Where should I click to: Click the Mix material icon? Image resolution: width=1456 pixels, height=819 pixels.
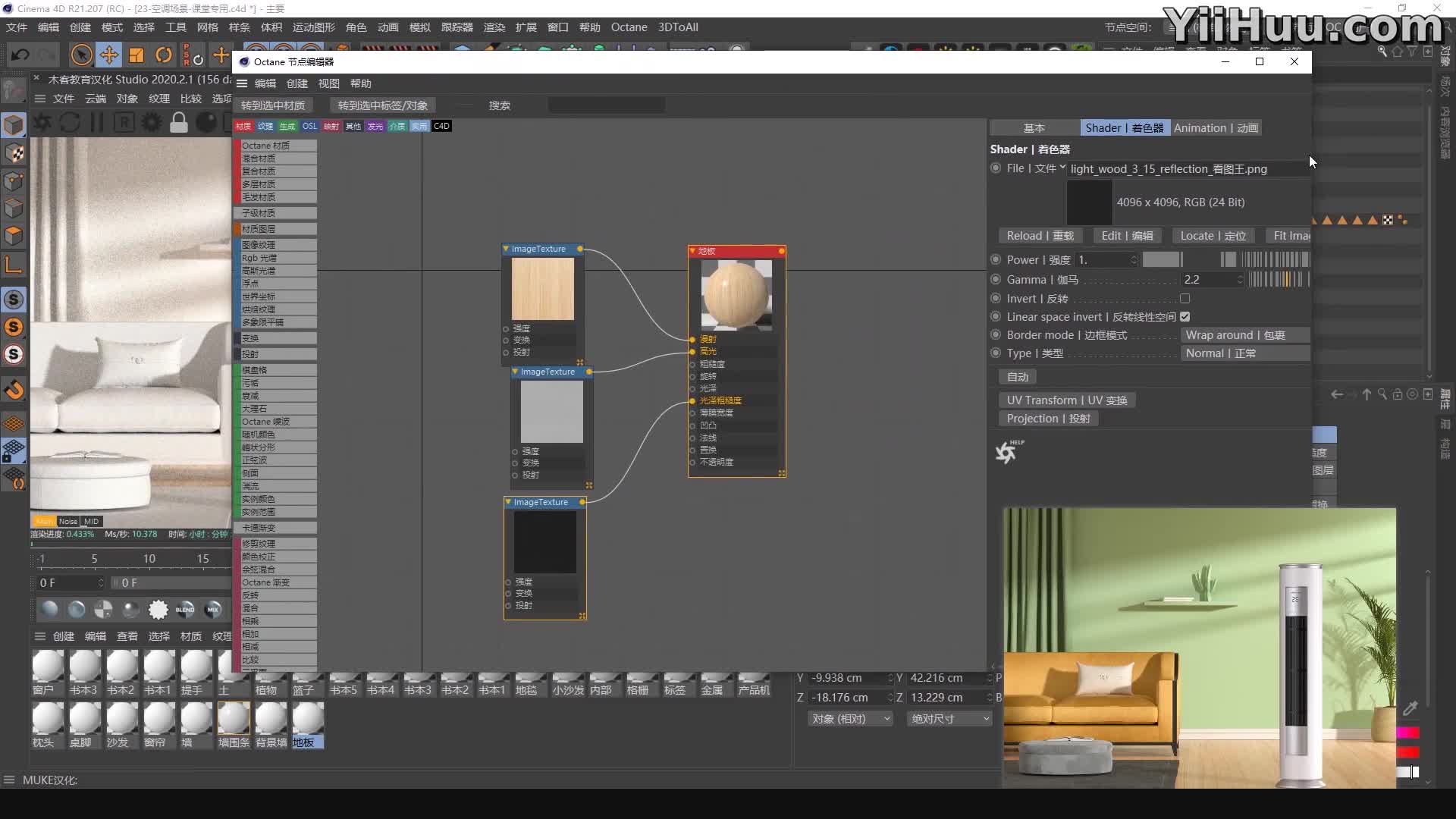pyautogui.click(x=213, y=609)
